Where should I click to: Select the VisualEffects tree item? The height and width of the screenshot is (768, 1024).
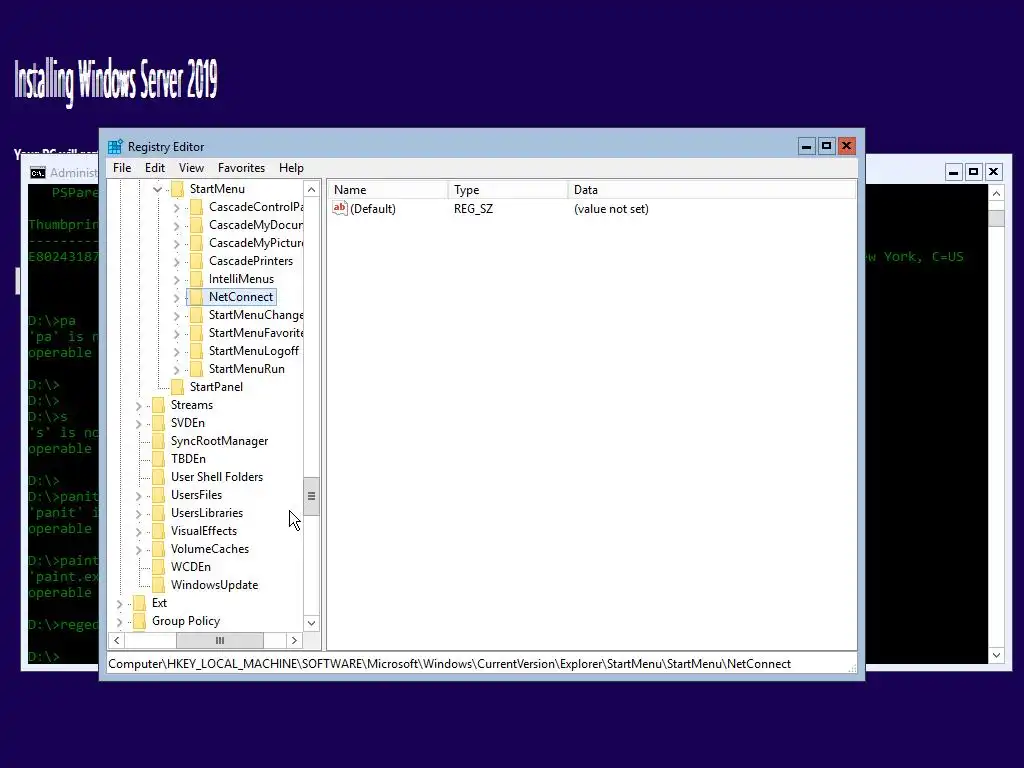(x=204, y=531)
